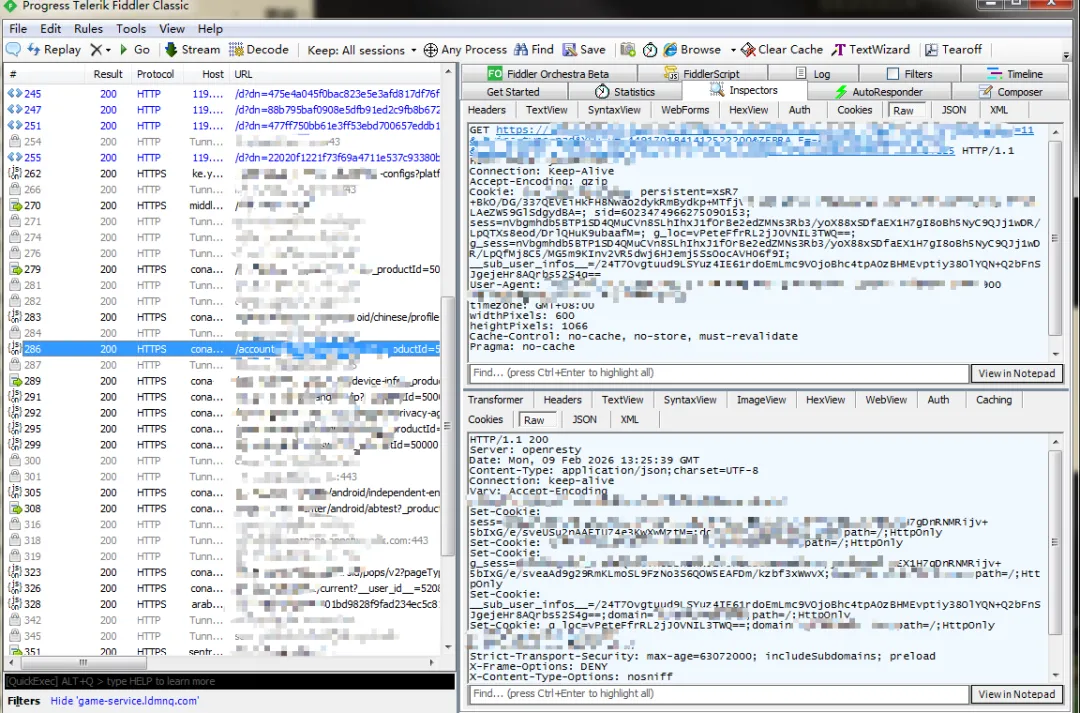Replay the selected session
Viewport: 1080px width, 713px height.
(x=54, y=50)
